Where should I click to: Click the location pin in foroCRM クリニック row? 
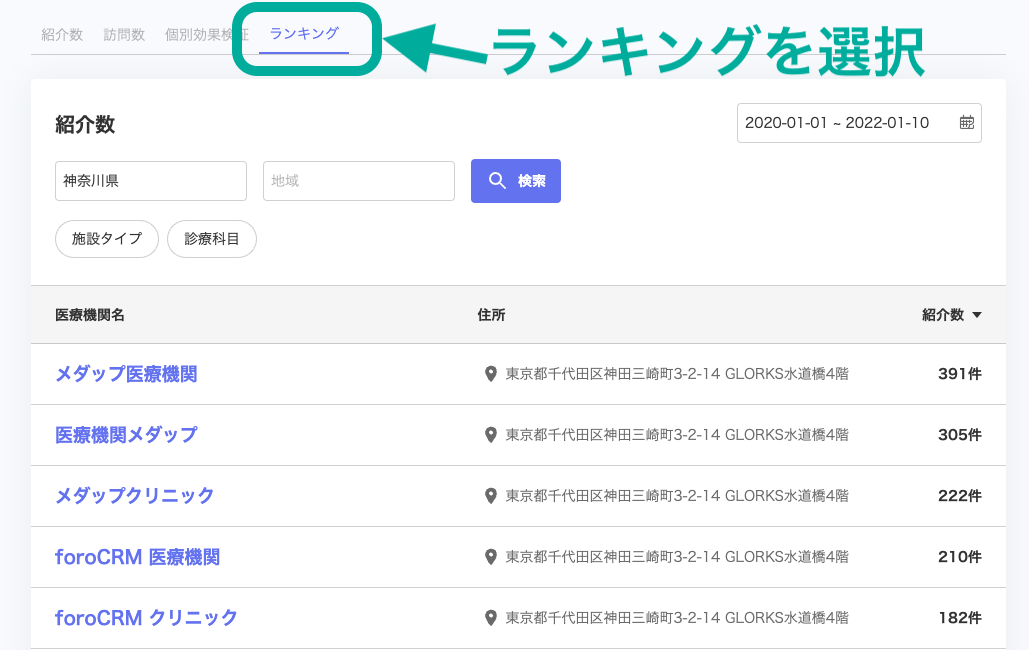click(x=490, y=618)
